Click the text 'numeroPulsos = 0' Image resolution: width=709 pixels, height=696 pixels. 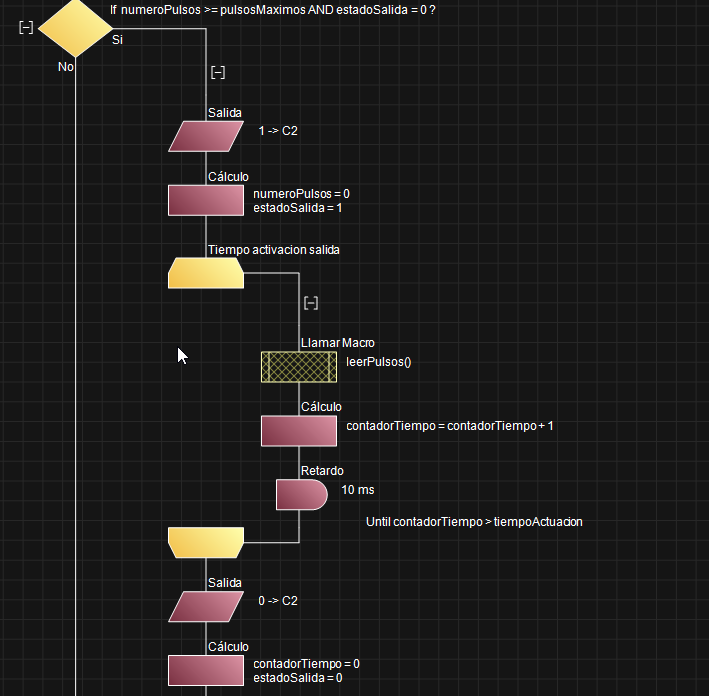coord(301,194)
